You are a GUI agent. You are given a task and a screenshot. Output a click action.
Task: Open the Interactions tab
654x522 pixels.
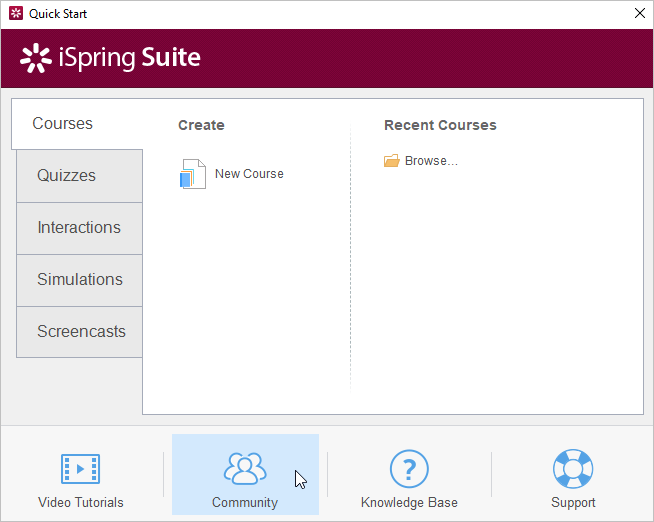point(79,228)
